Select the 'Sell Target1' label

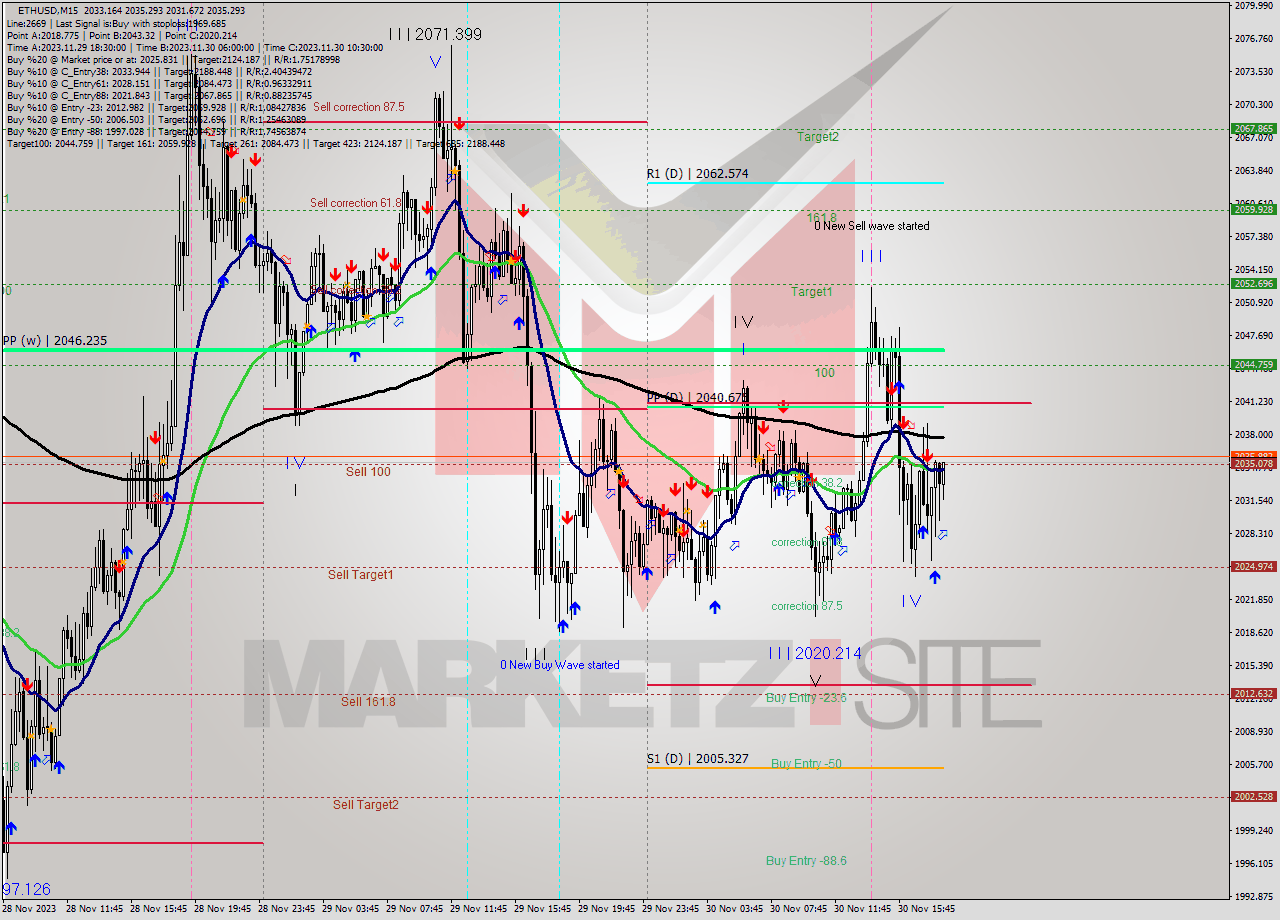pos(360,575)
